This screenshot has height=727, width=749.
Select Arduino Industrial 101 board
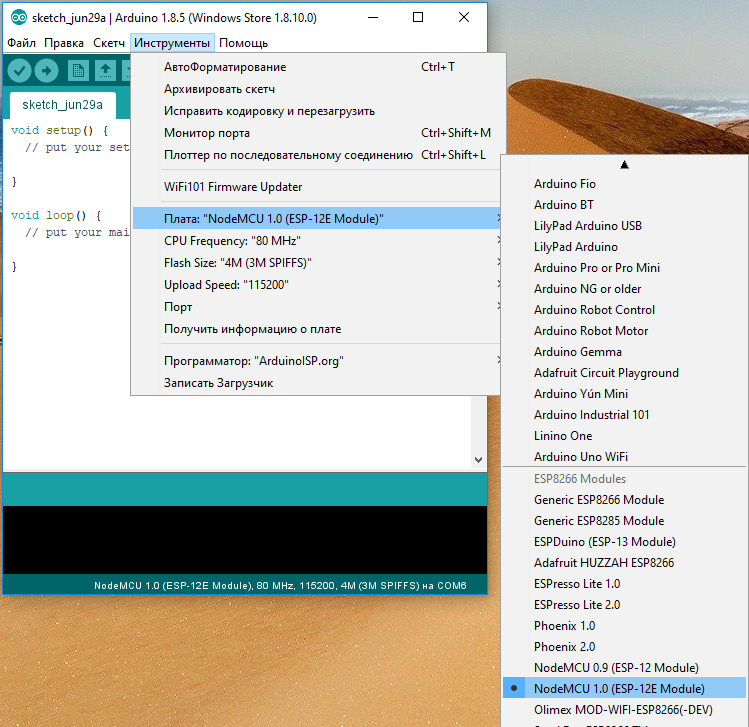click(624, 415)
